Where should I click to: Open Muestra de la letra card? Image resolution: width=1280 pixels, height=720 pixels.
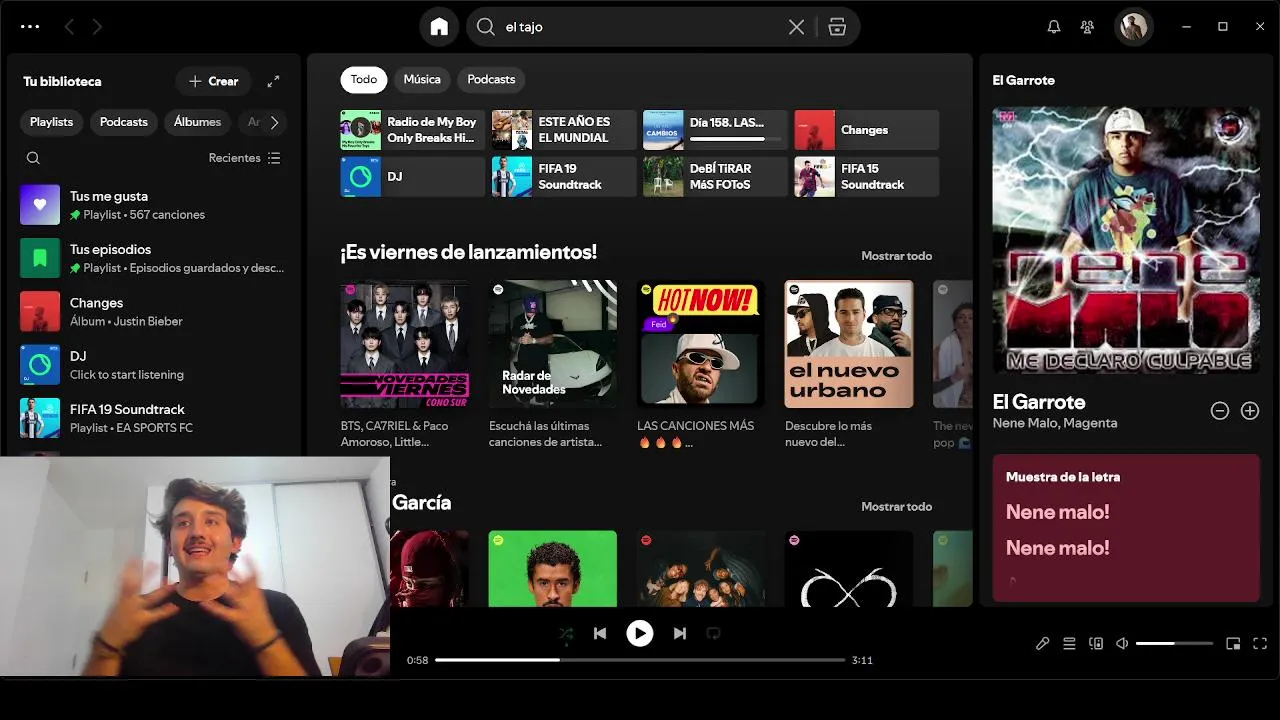[x=1126, y=528]
